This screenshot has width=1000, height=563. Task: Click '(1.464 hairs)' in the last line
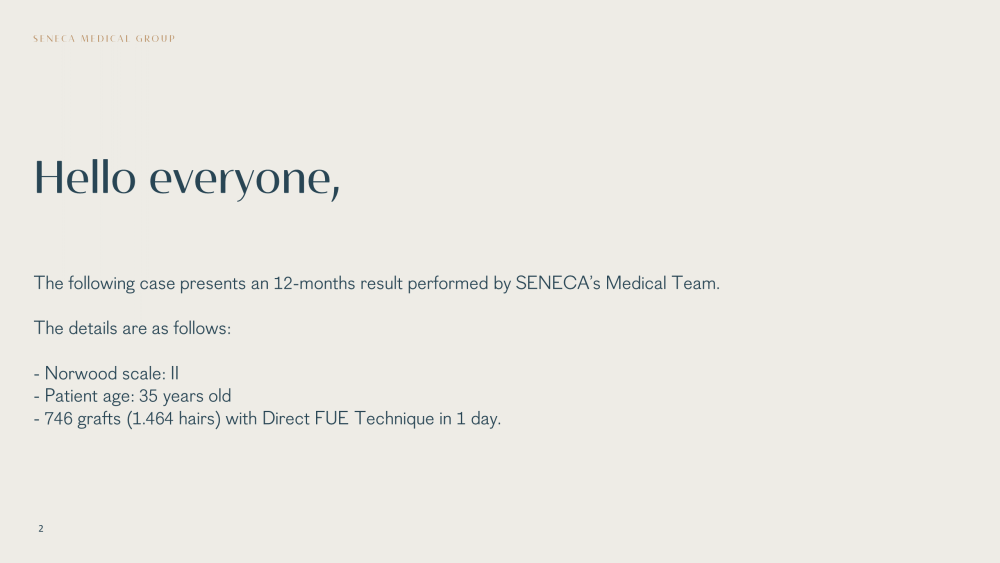[173, 419]
